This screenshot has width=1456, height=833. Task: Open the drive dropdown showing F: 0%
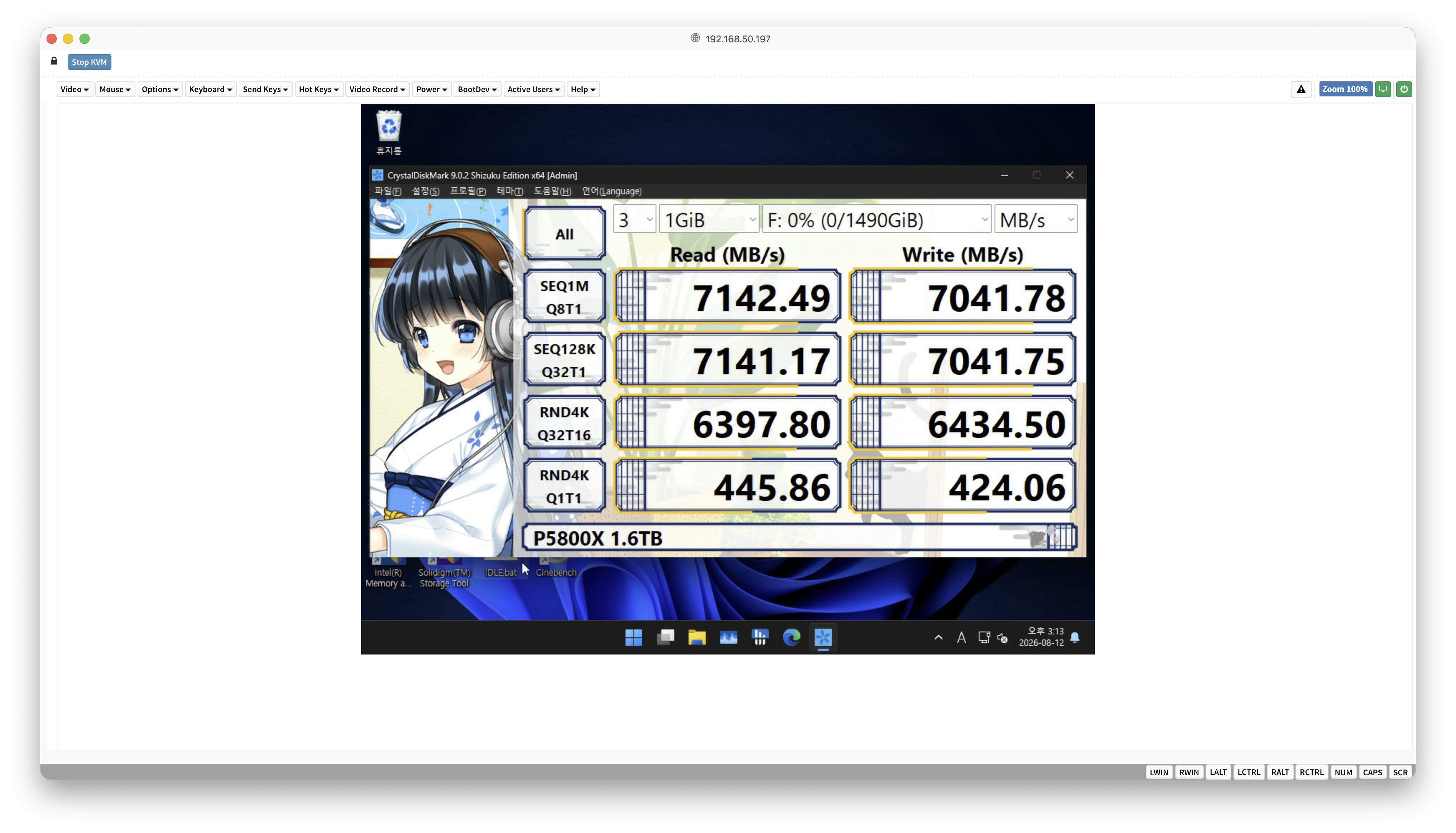876,220
